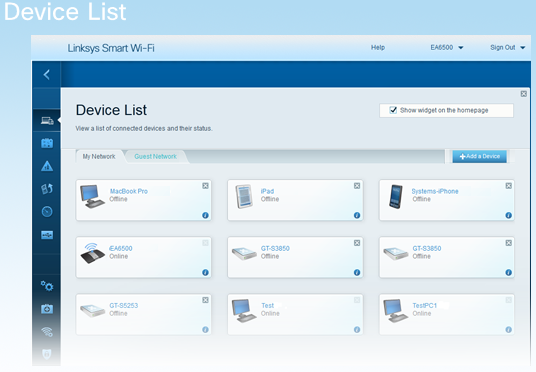Remove the Systems-iPhone device card
Viewport: 536px width, 372px height.
click(509, 186)
